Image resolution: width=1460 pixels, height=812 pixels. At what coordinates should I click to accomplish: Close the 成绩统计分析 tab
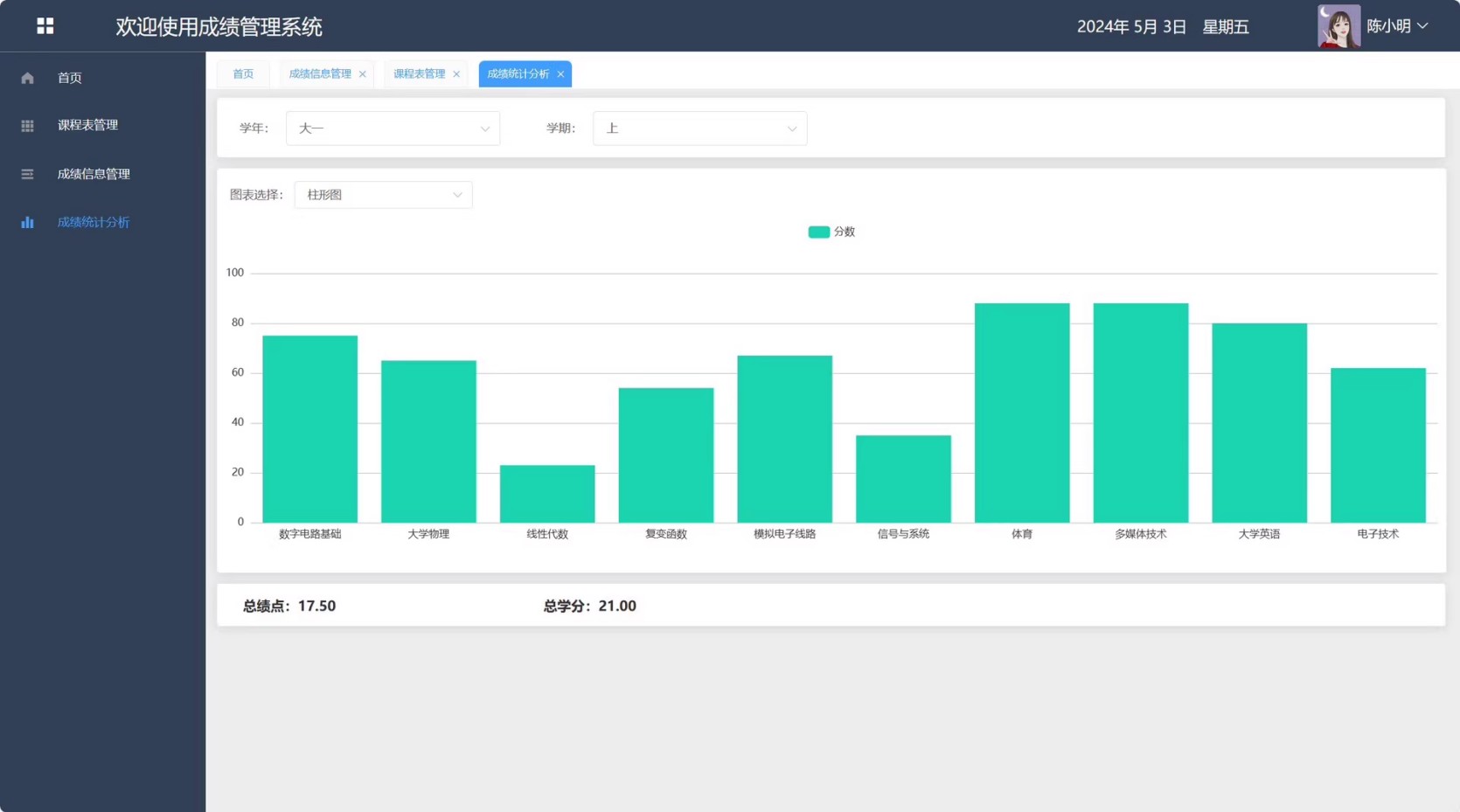560,74
